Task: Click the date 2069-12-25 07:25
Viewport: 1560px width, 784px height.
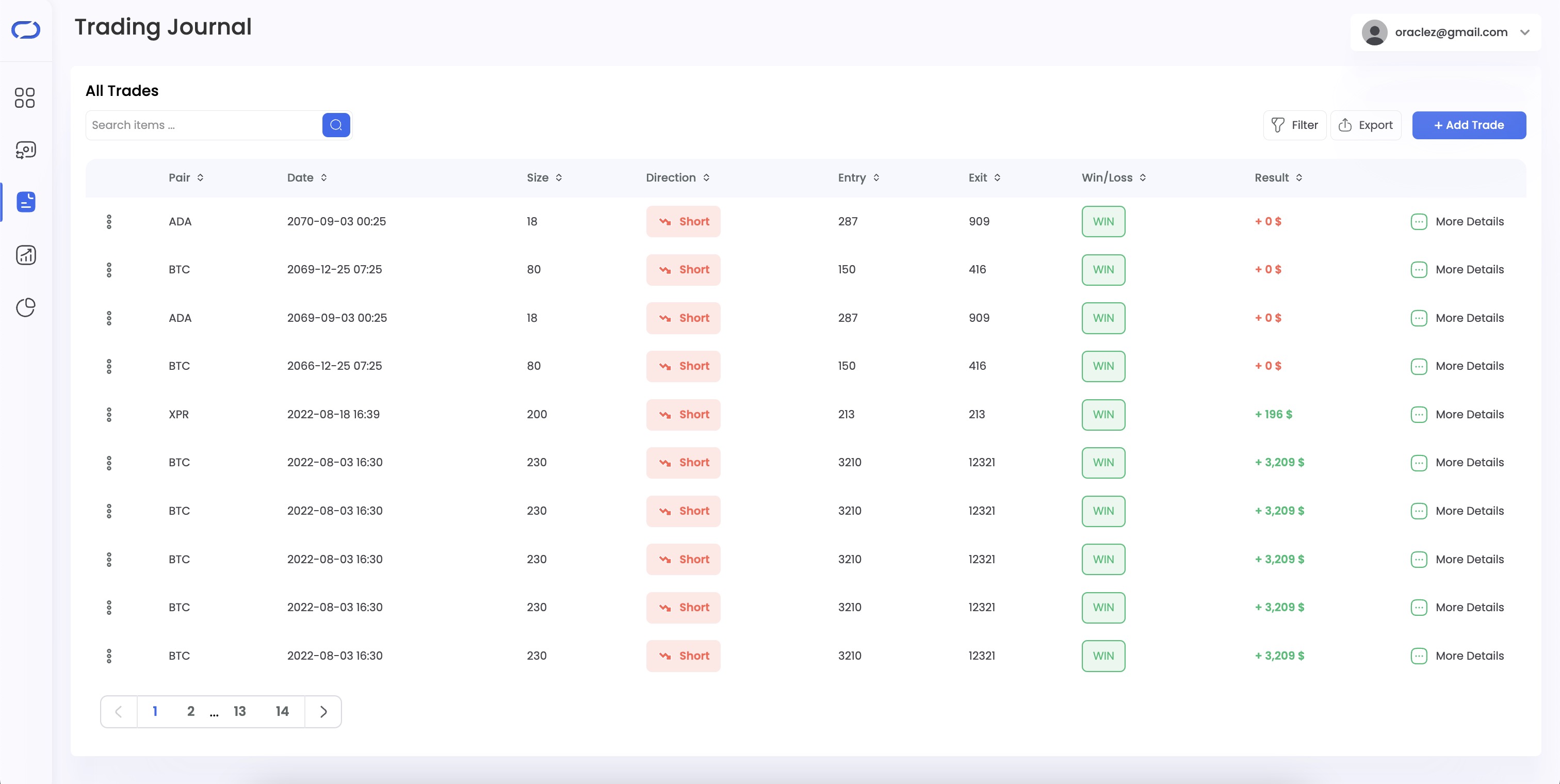Action: click(334, 269)
